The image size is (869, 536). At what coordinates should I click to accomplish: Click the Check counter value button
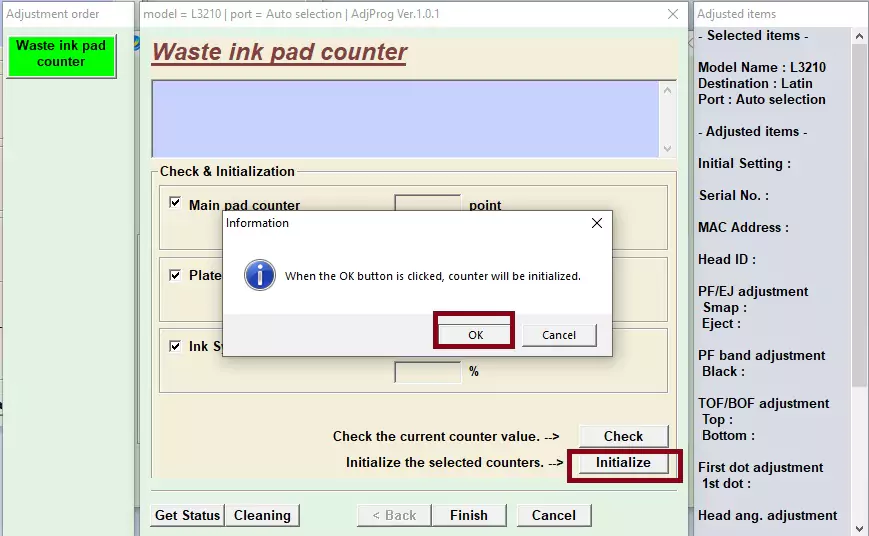623,436
